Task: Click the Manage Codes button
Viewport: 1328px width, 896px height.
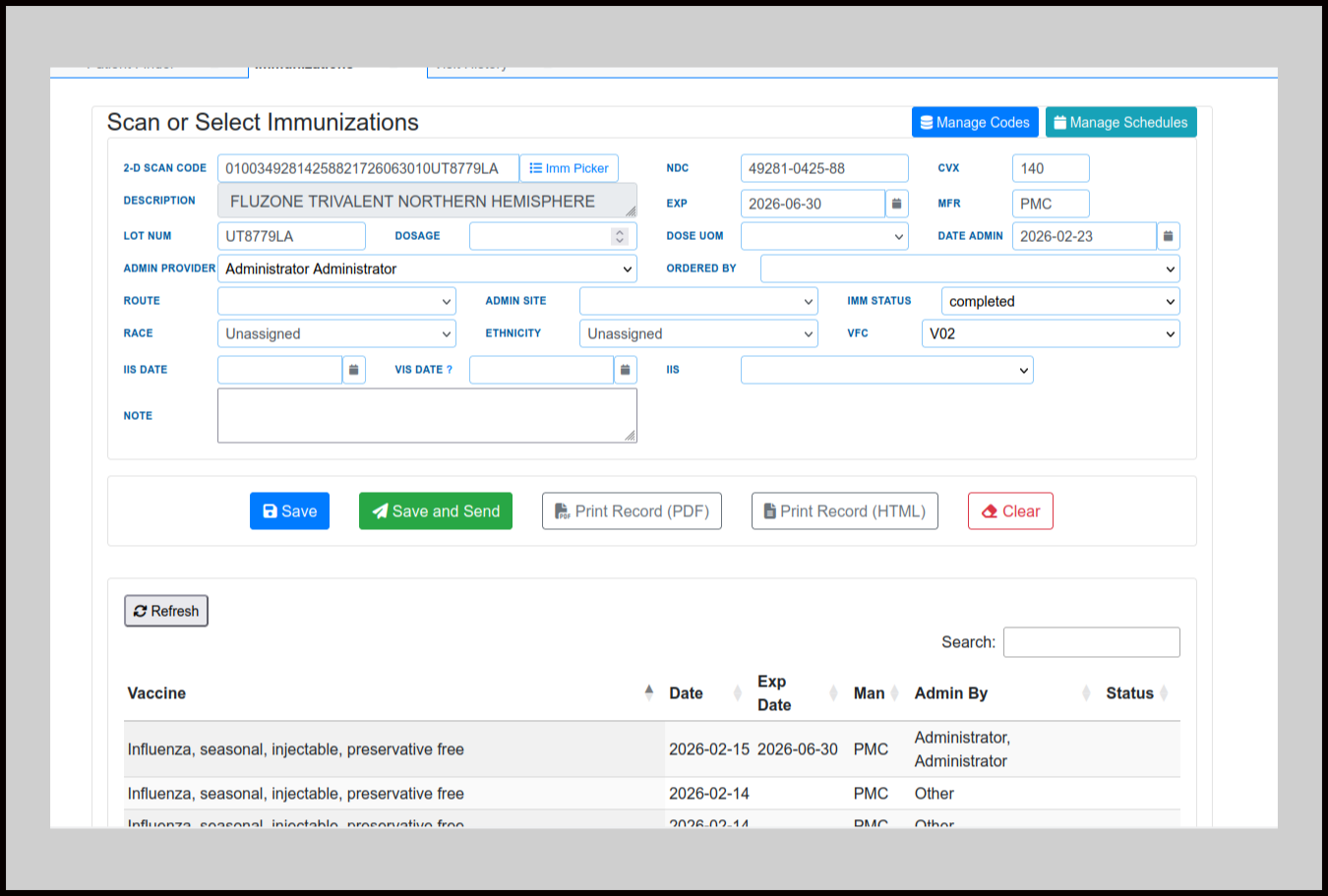Action: (x=974, y=122)
